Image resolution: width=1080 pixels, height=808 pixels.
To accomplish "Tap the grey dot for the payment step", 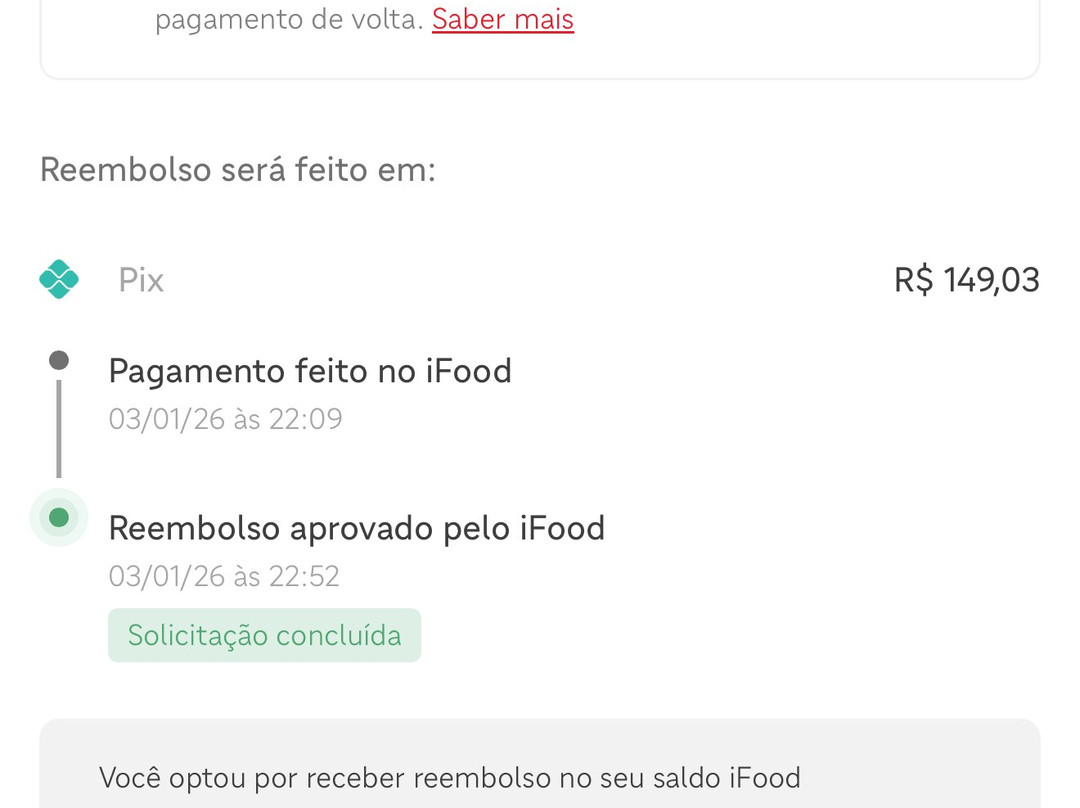I will pyautogui.click(x=59, y=360).
